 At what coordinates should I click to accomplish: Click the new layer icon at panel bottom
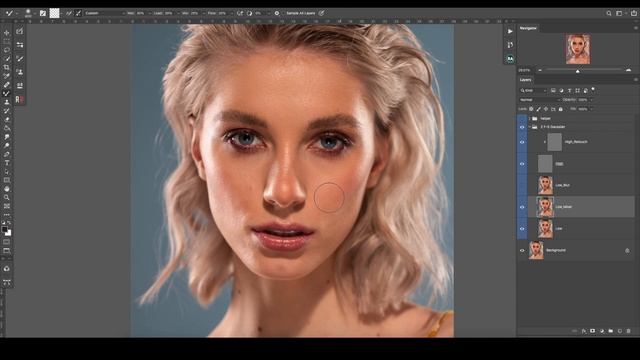coord(620,331)
